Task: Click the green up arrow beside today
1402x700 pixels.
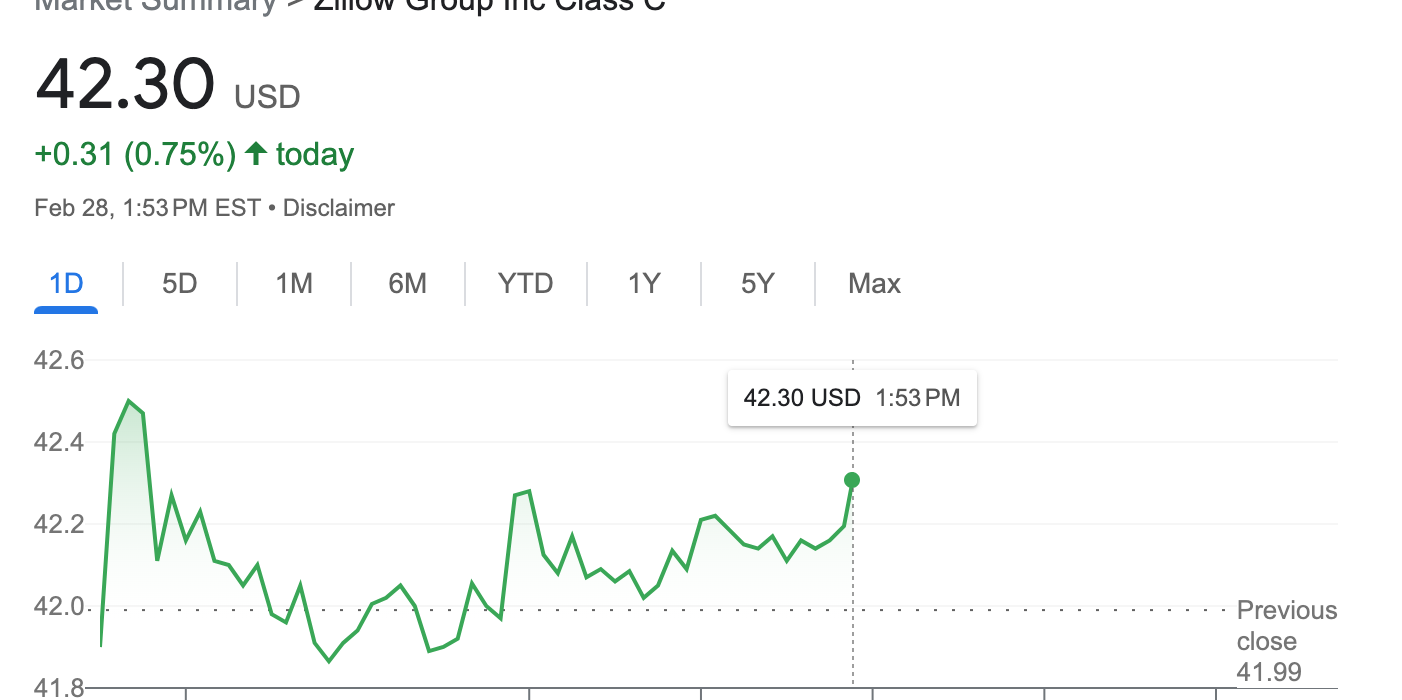Action: point(256,154)
